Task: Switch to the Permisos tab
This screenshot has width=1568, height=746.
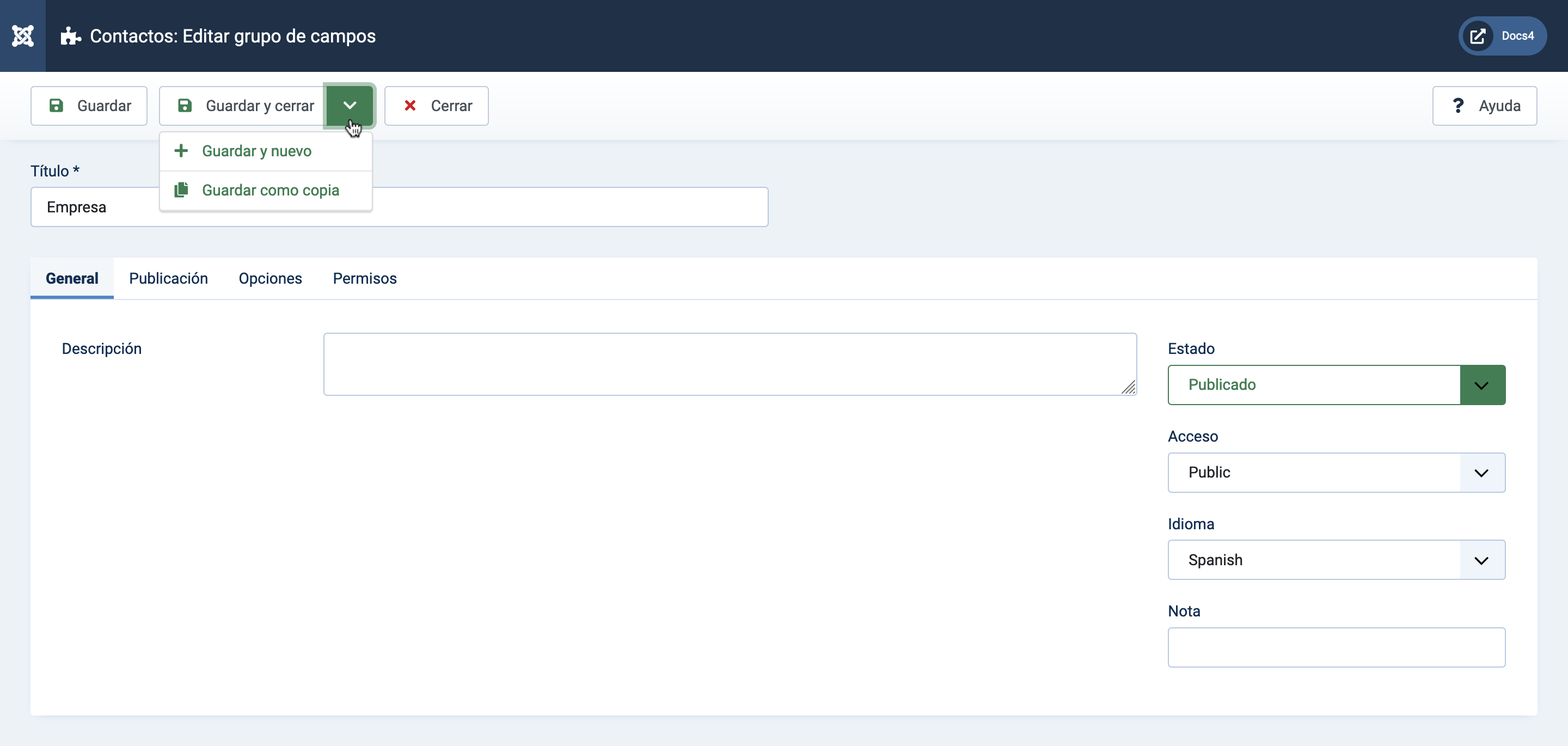Action: point(365,278)
